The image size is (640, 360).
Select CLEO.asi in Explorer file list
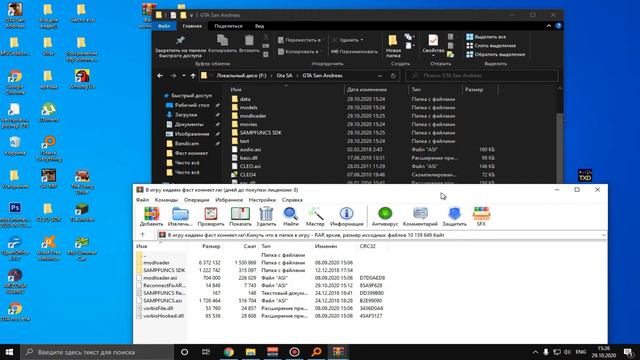[250, 166]
